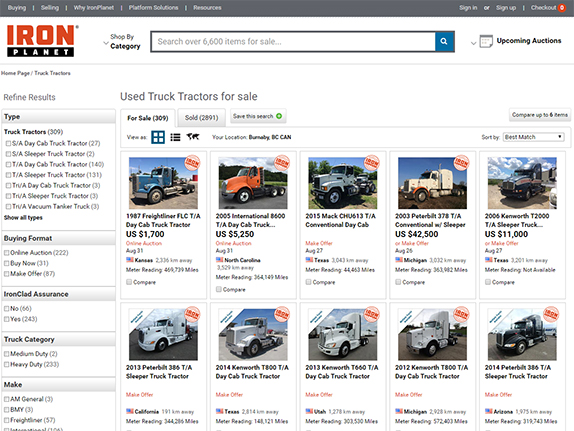Collapse the Make filter section header
574x431 pixels.
58,384
